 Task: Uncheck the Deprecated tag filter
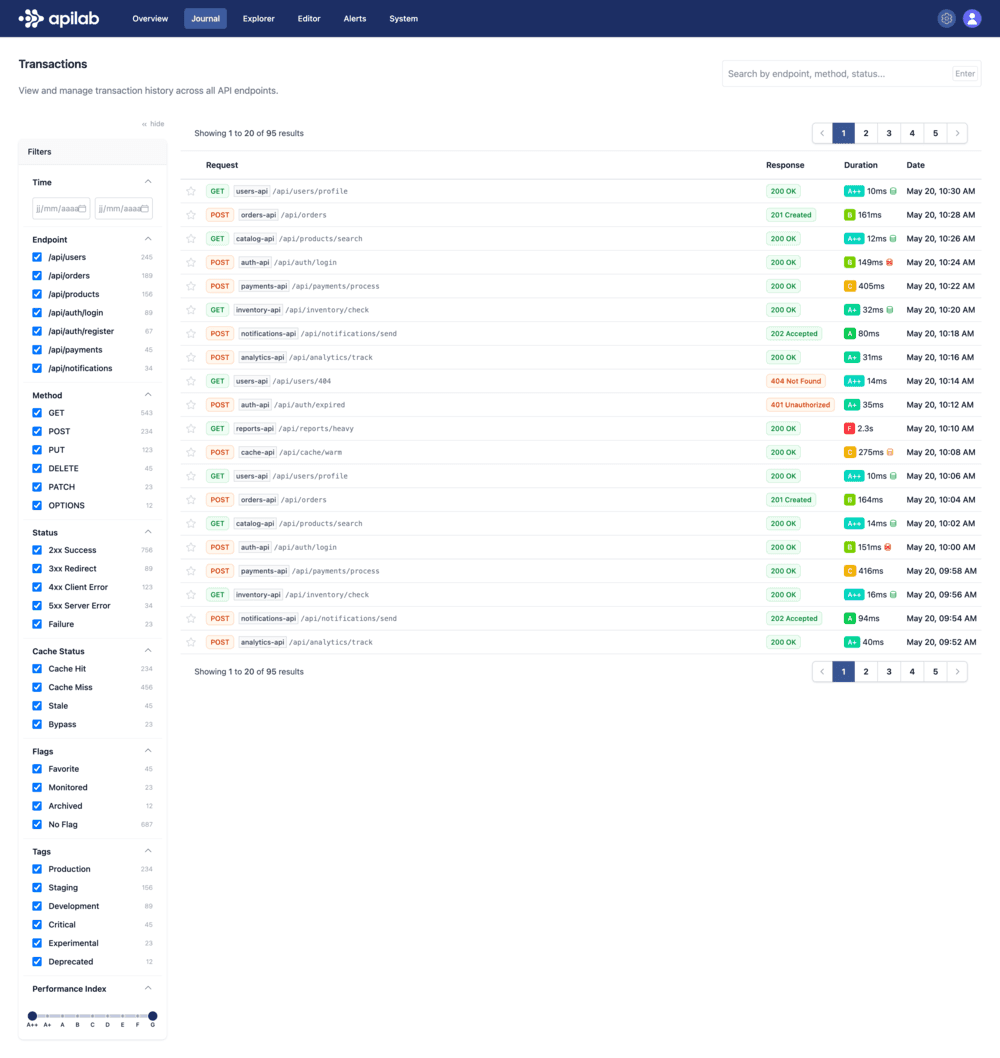tap(38, 961)
